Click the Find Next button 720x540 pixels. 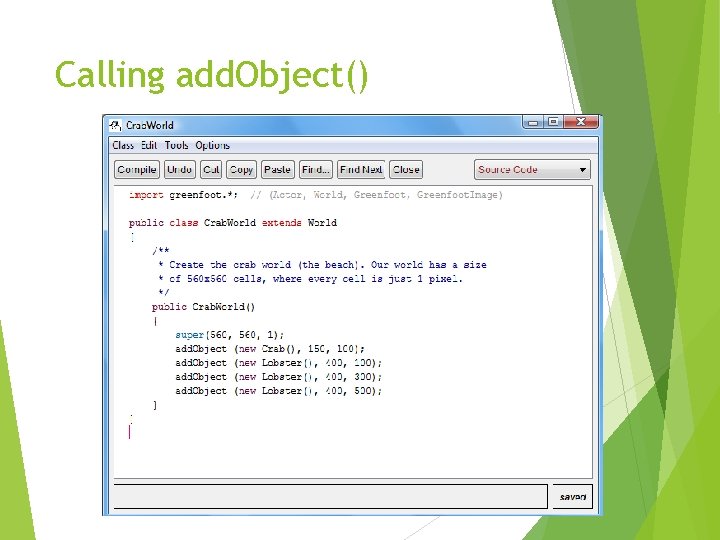click(x=361, y=169)
